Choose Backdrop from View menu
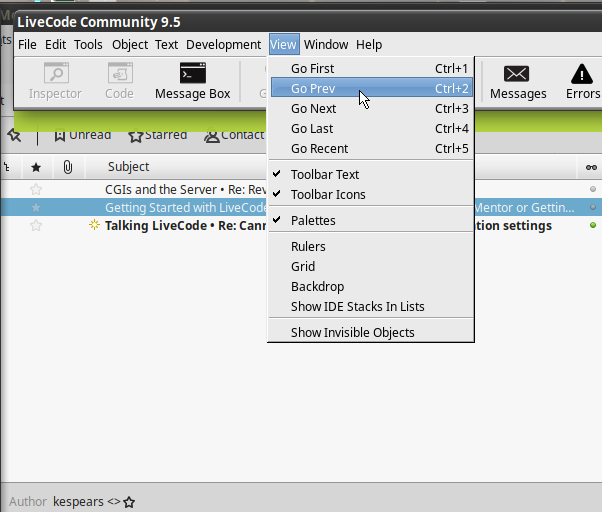Screen dimensions: 602x512 (x=371, y=286)
